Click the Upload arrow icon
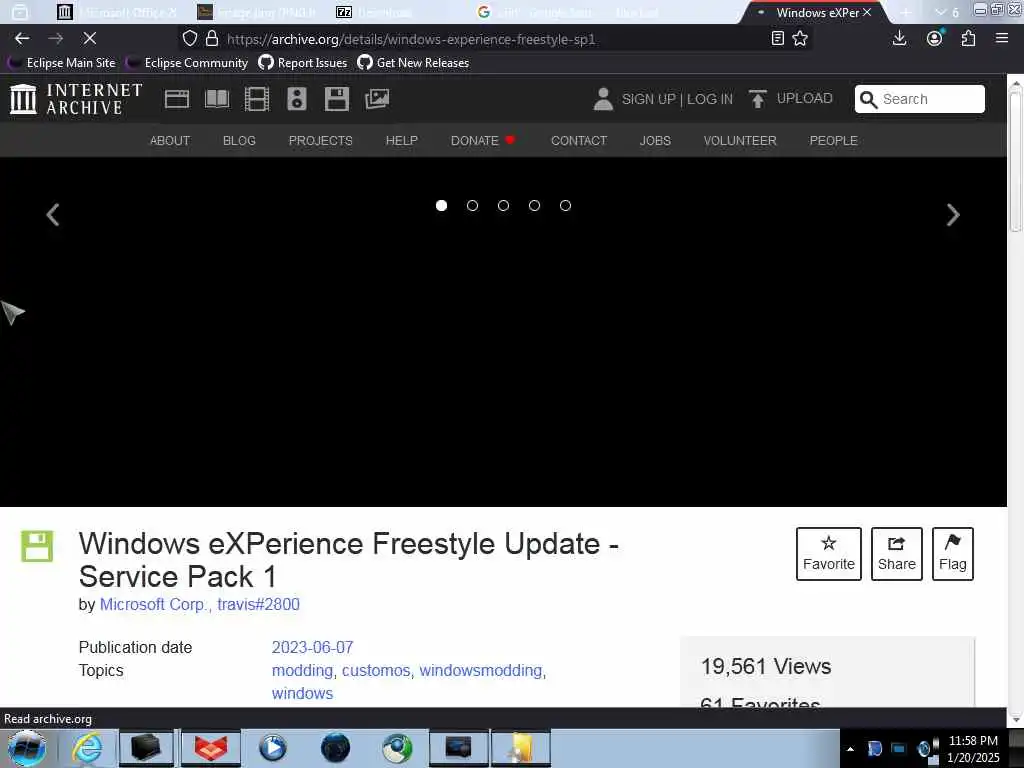 point(758,99)
